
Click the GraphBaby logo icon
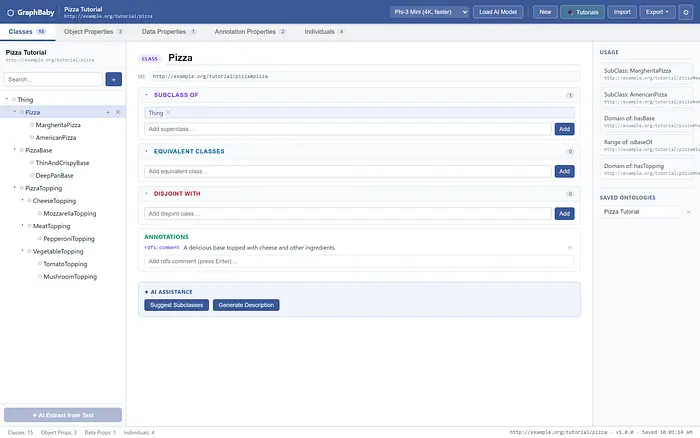coord(11,13)
